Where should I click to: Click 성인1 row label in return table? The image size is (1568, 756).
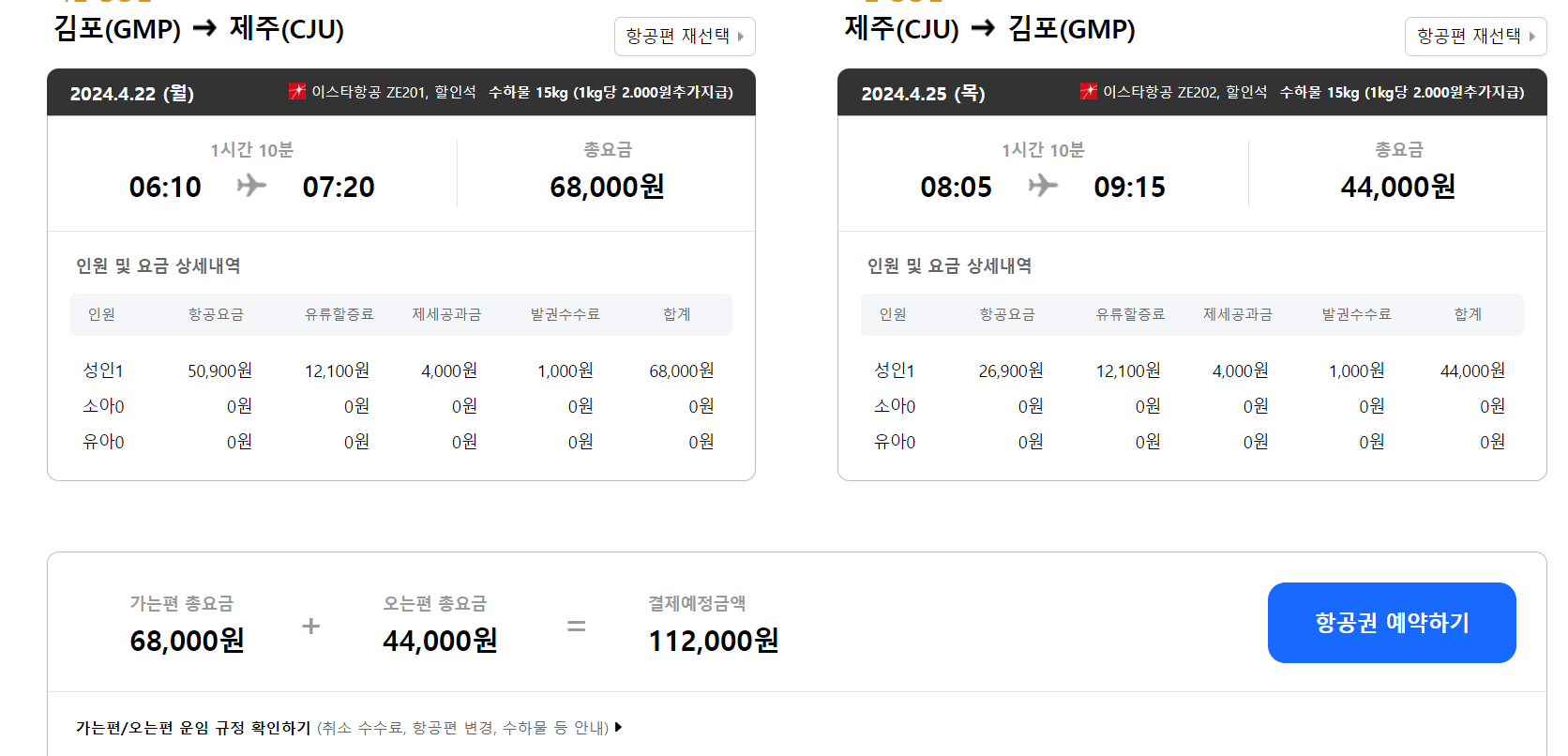pyautogui.click(x=895, y=370)
